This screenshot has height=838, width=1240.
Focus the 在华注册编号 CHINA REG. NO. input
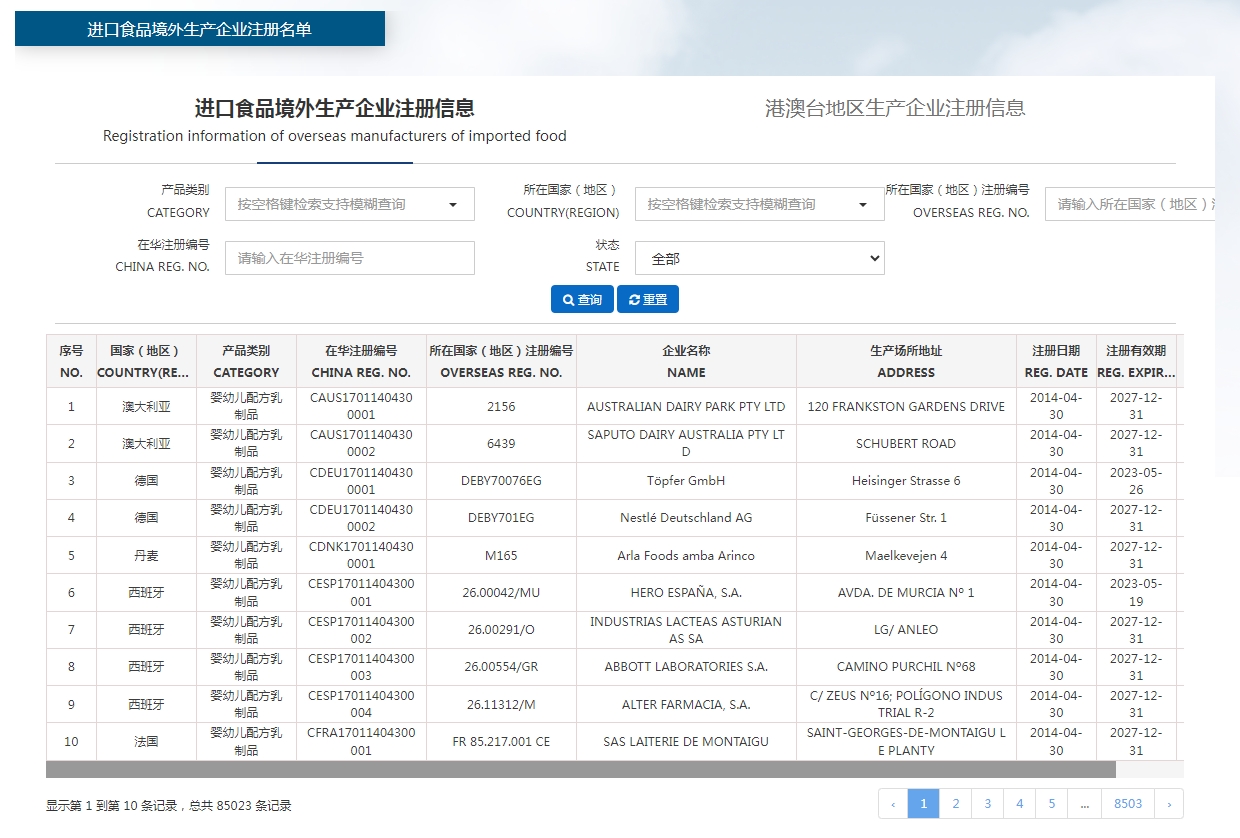click(350, 258)
